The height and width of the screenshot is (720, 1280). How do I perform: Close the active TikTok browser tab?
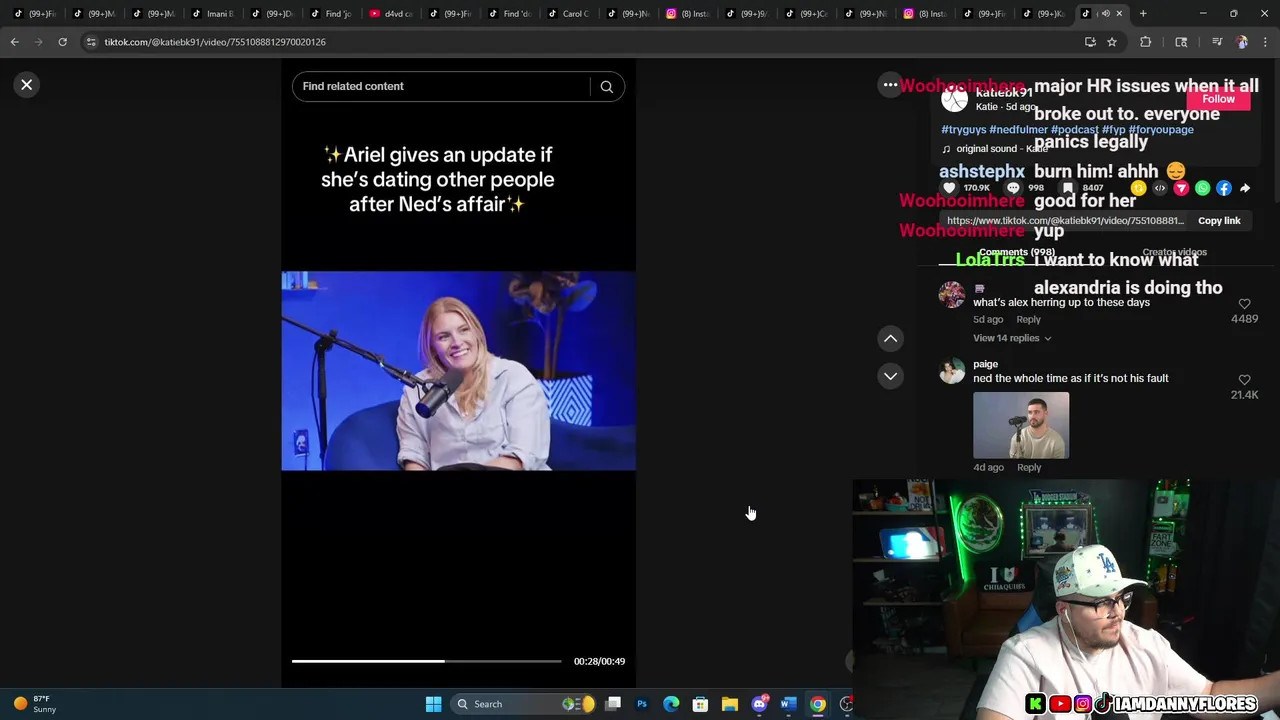(1119, 14)
